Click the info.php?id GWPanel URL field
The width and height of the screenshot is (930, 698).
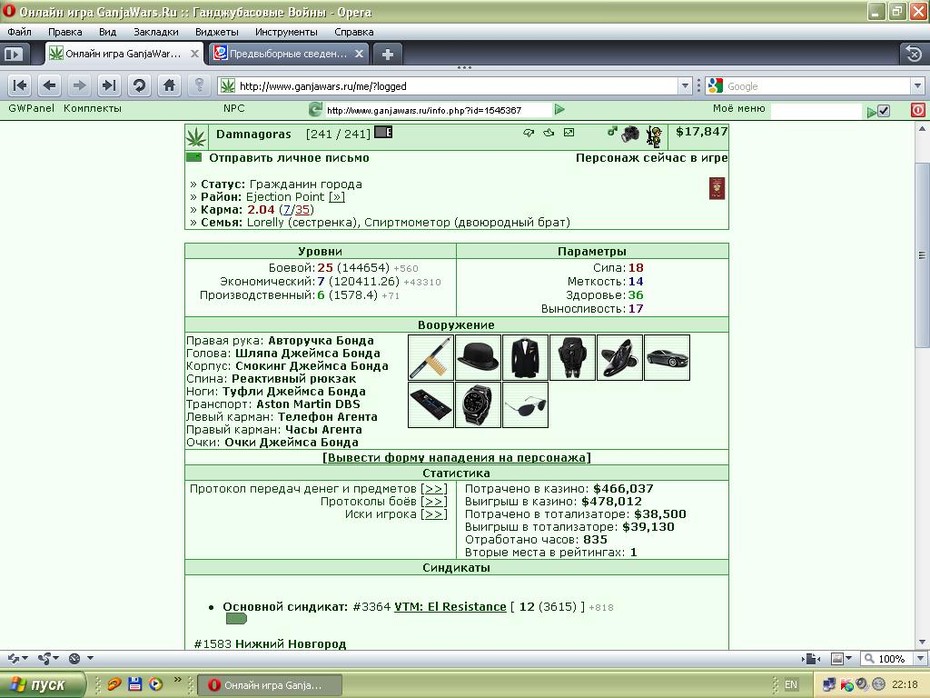(438, 110)
